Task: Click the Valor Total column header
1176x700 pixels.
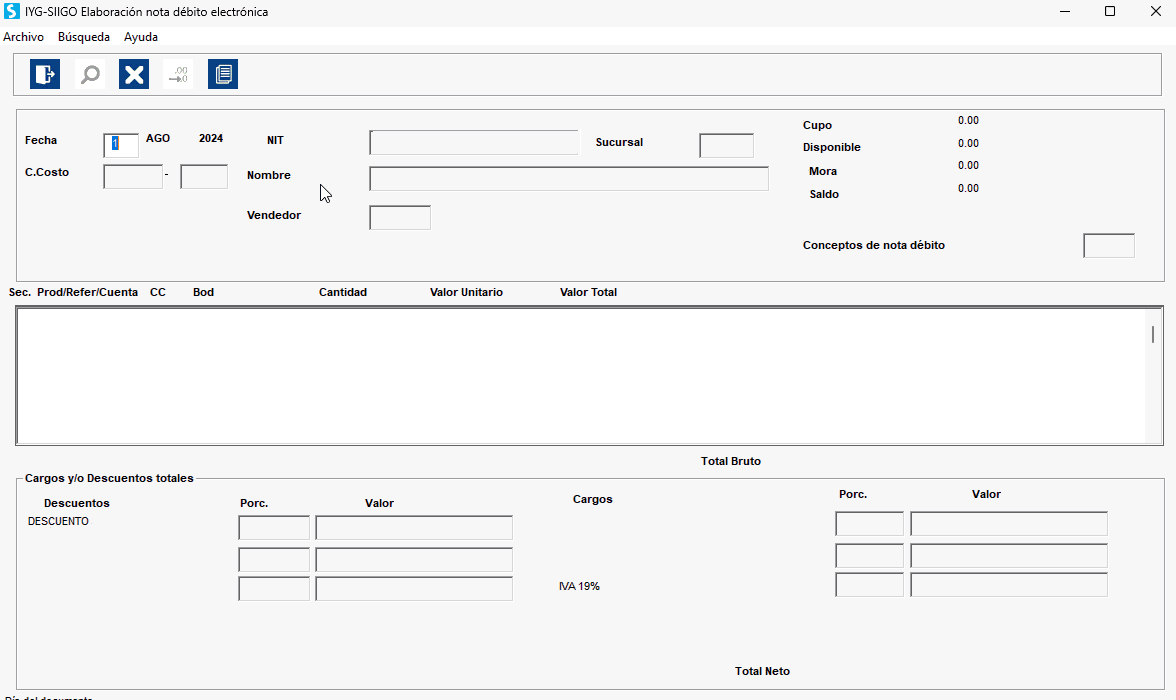Action: [x=589, y=293]
